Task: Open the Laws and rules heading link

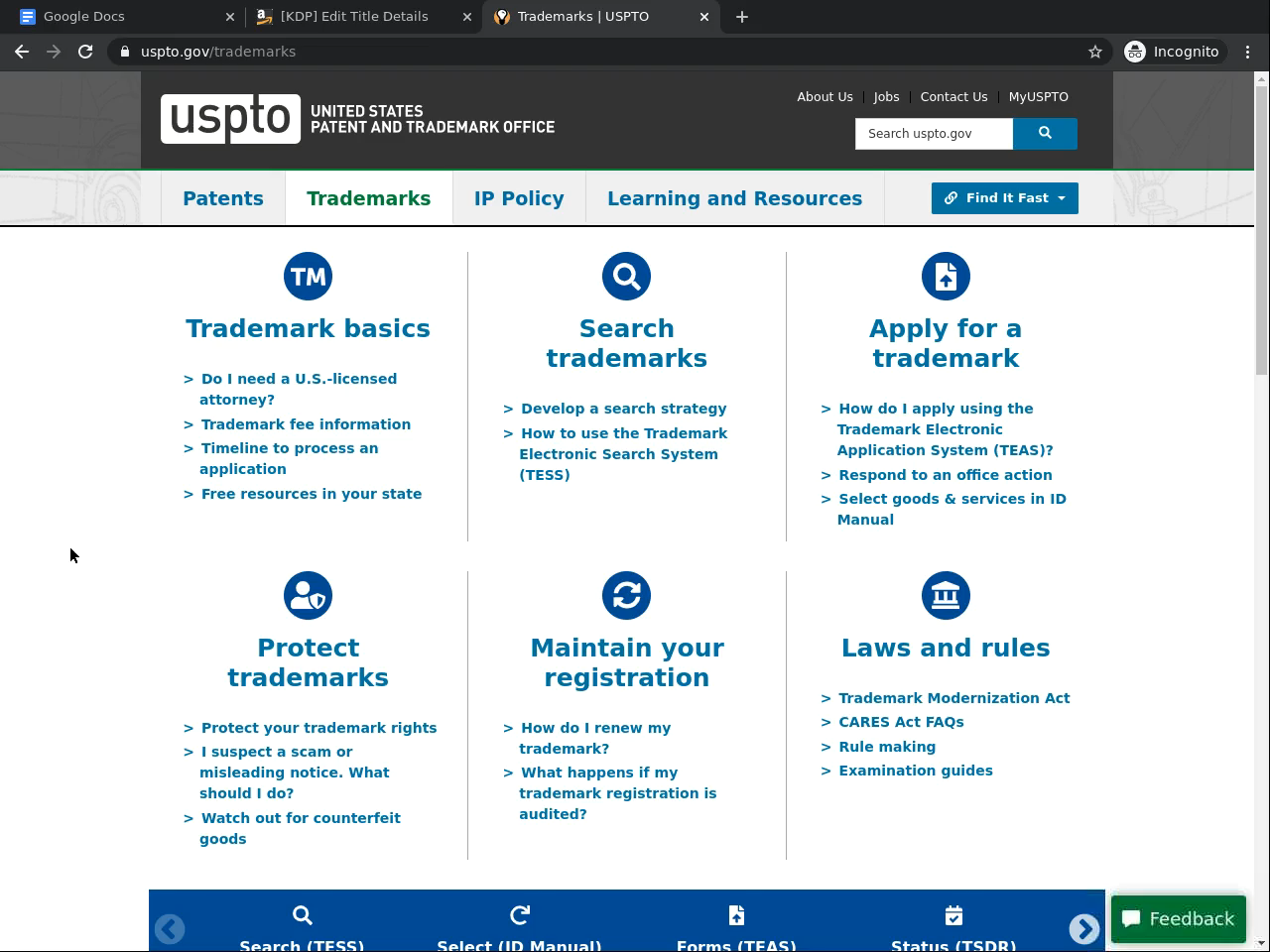Action: click(946, 648)
